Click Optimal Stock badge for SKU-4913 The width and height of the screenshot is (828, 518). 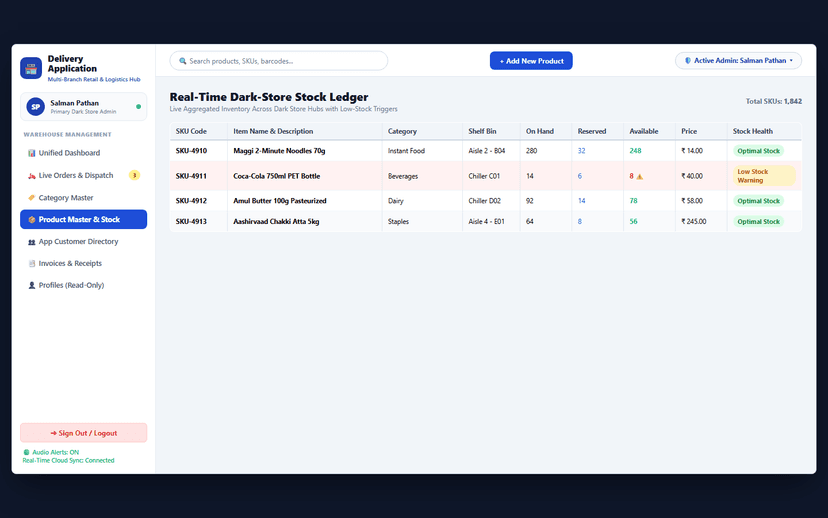point(758,222)
